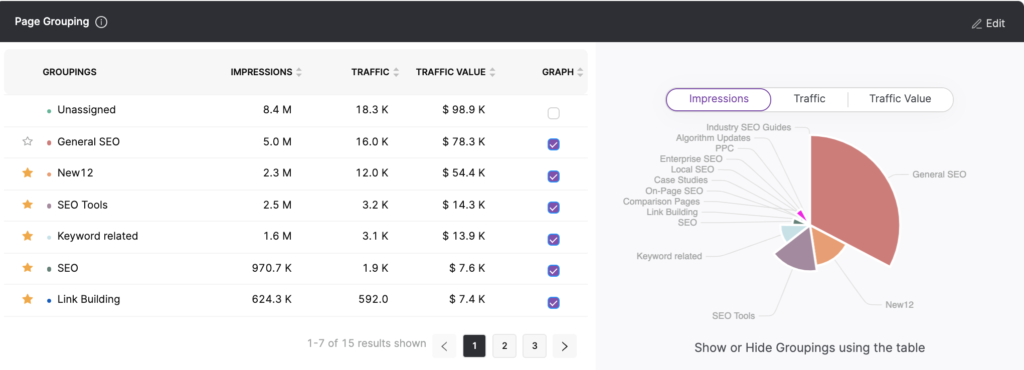The width and height of the screenshot is (1024, 370).
Task: Go to previous results page arrow
Action: tap(444, 346)
